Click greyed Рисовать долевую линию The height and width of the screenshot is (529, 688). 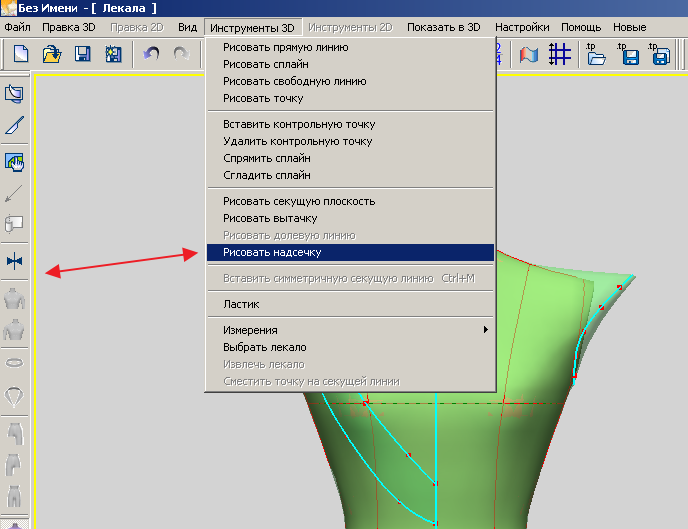(350, 235)
